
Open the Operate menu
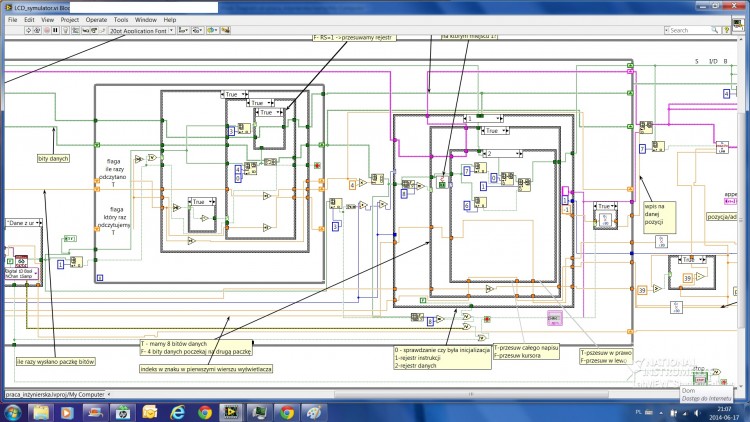coord(96,20)
